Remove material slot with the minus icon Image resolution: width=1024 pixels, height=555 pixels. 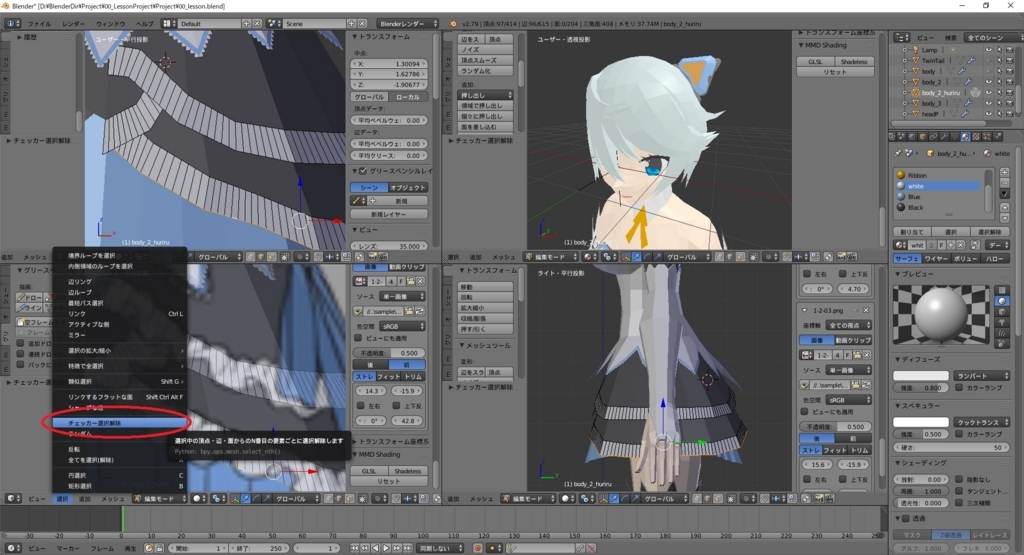point(1004,183)
